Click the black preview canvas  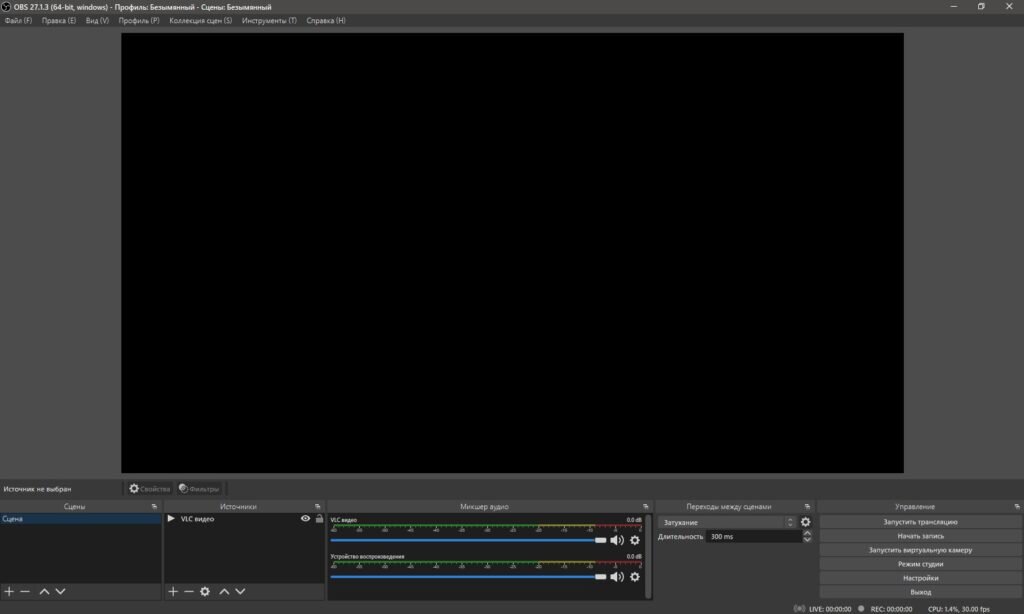click(x=513, y=253)
